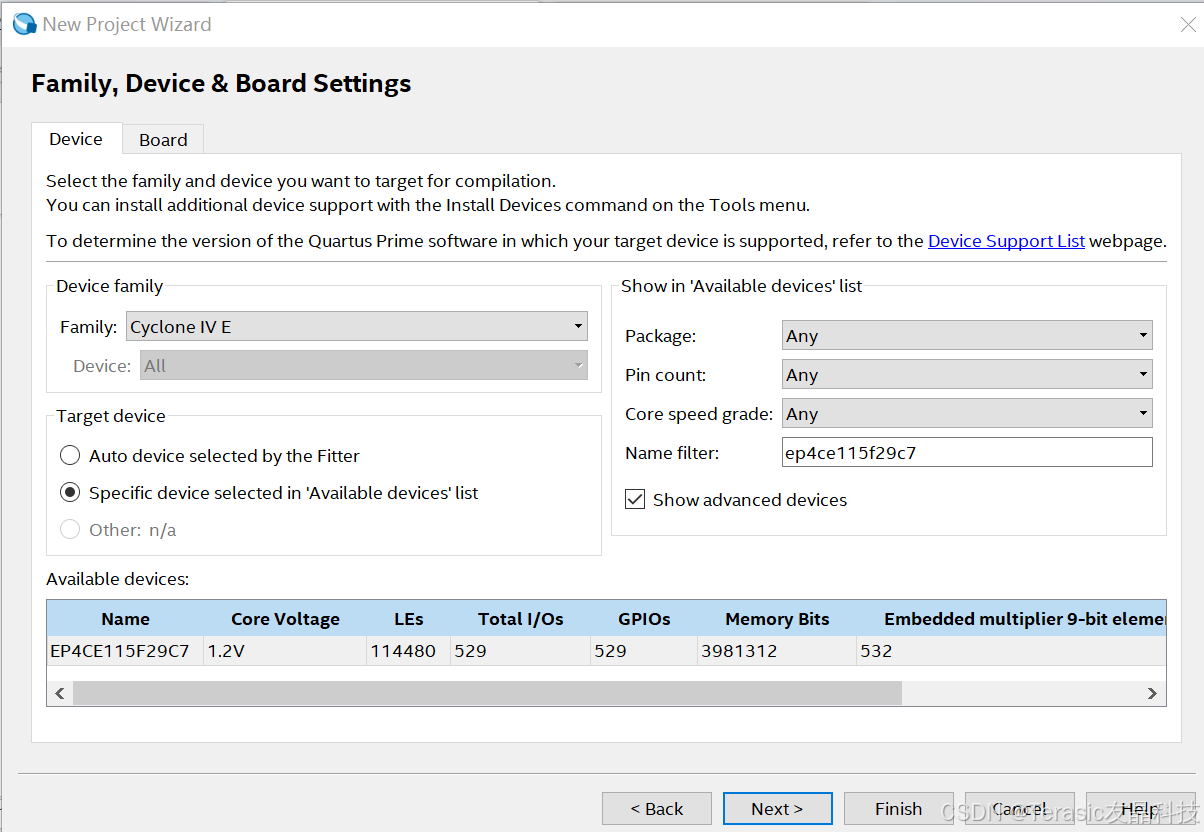Sort by the LEs column header
The image size is (1204, 832).
[x=408, y=619]
